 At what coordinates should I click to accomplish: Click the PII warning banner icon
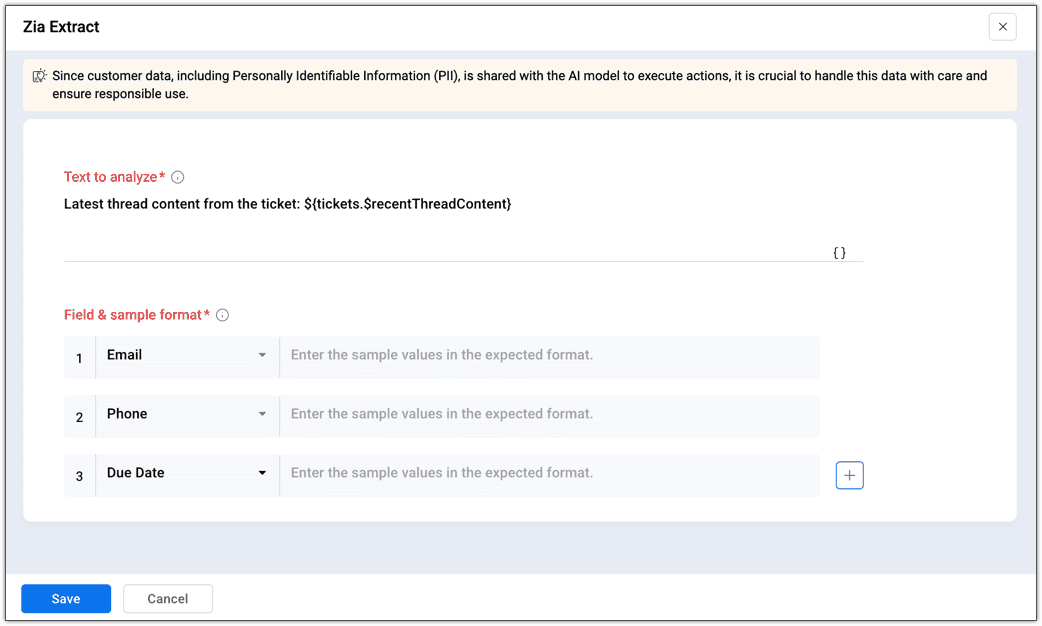pos(40,76)
